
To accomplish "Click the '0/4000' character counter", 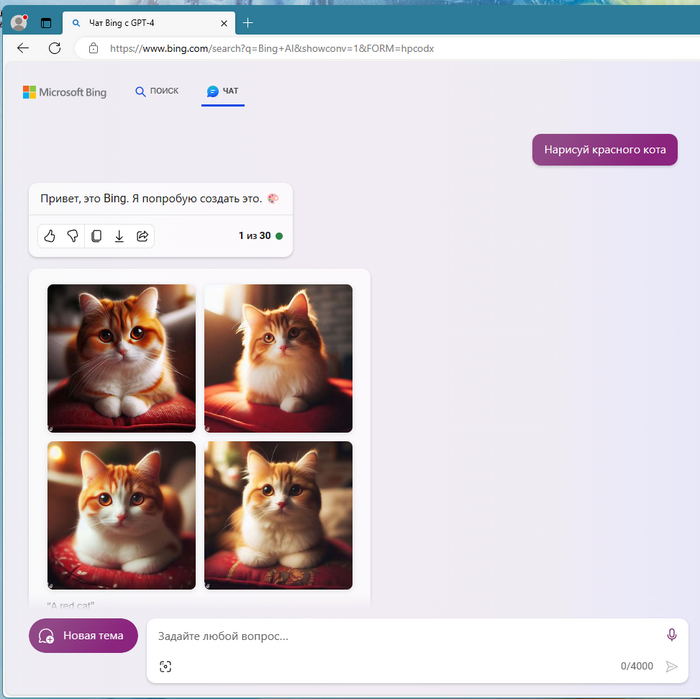I will (637, 666).
